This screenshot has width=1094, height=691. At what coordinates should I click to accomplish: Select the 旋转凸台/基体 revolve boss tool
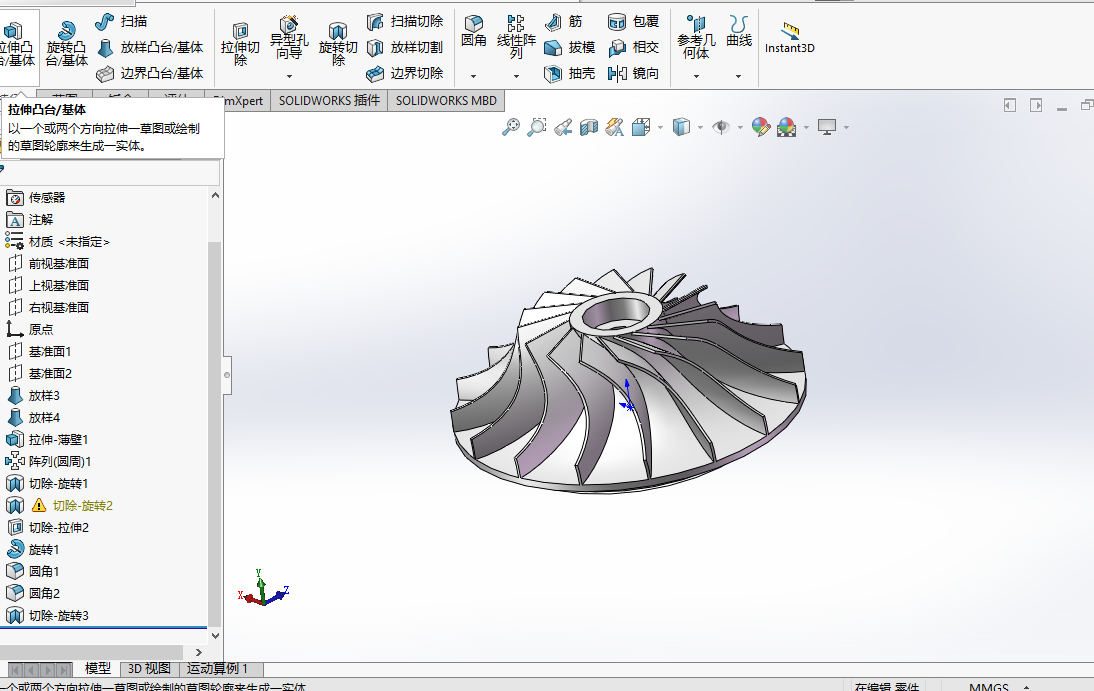click(x=66, y=42)
